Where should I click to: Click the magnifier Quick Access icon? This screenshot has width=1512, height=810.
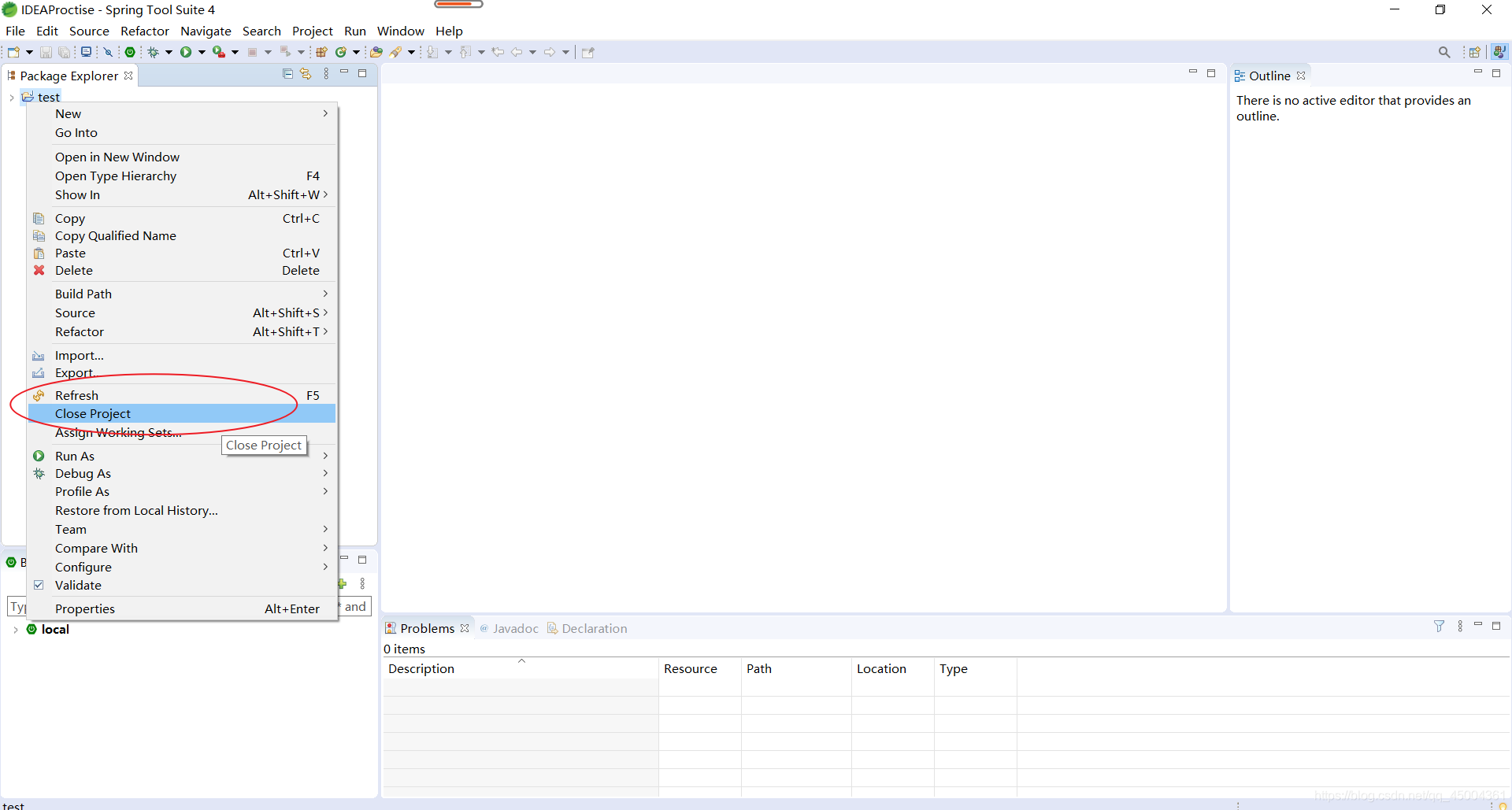[1444, 52]
